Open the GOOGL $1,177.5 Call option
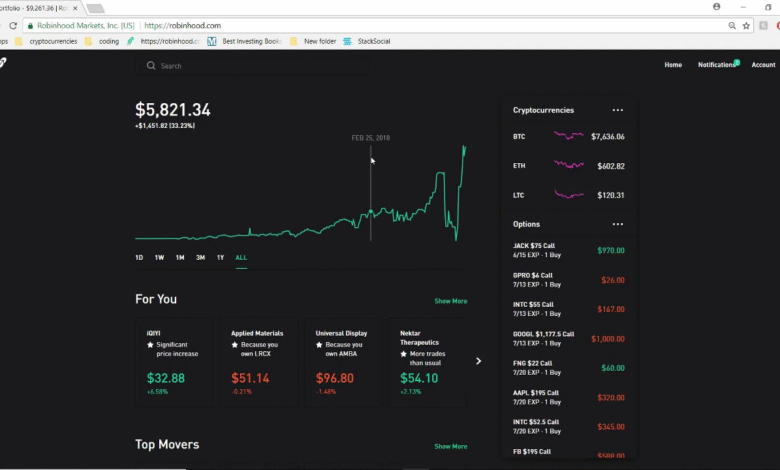Viewport: 780px width, 470px height. pyautogui.click(x=569, y=338)
